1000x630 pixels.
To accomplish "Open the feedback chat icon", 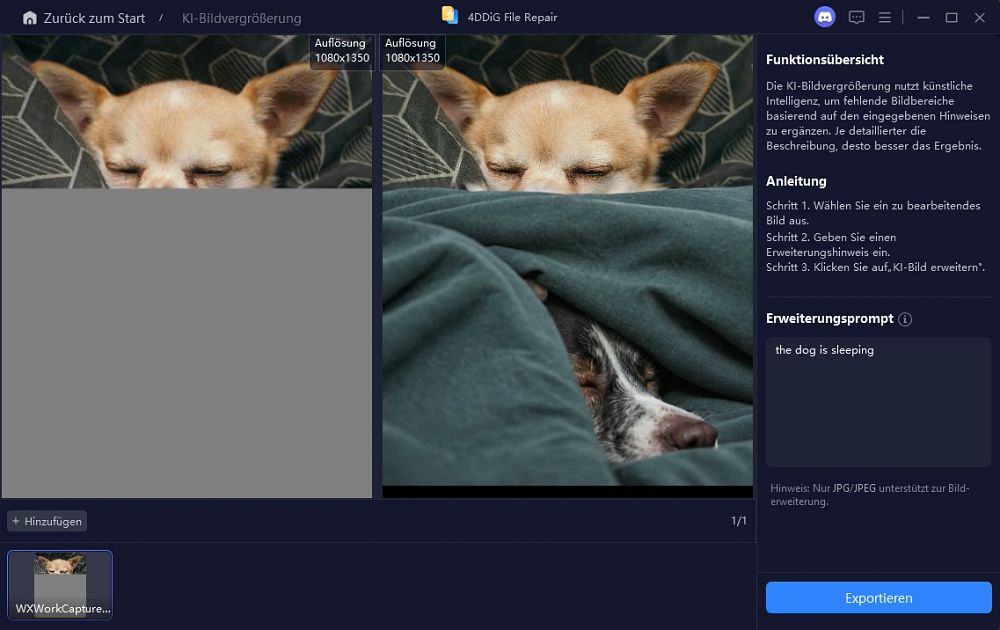I will pyautogui.click(x=857, y=18).
